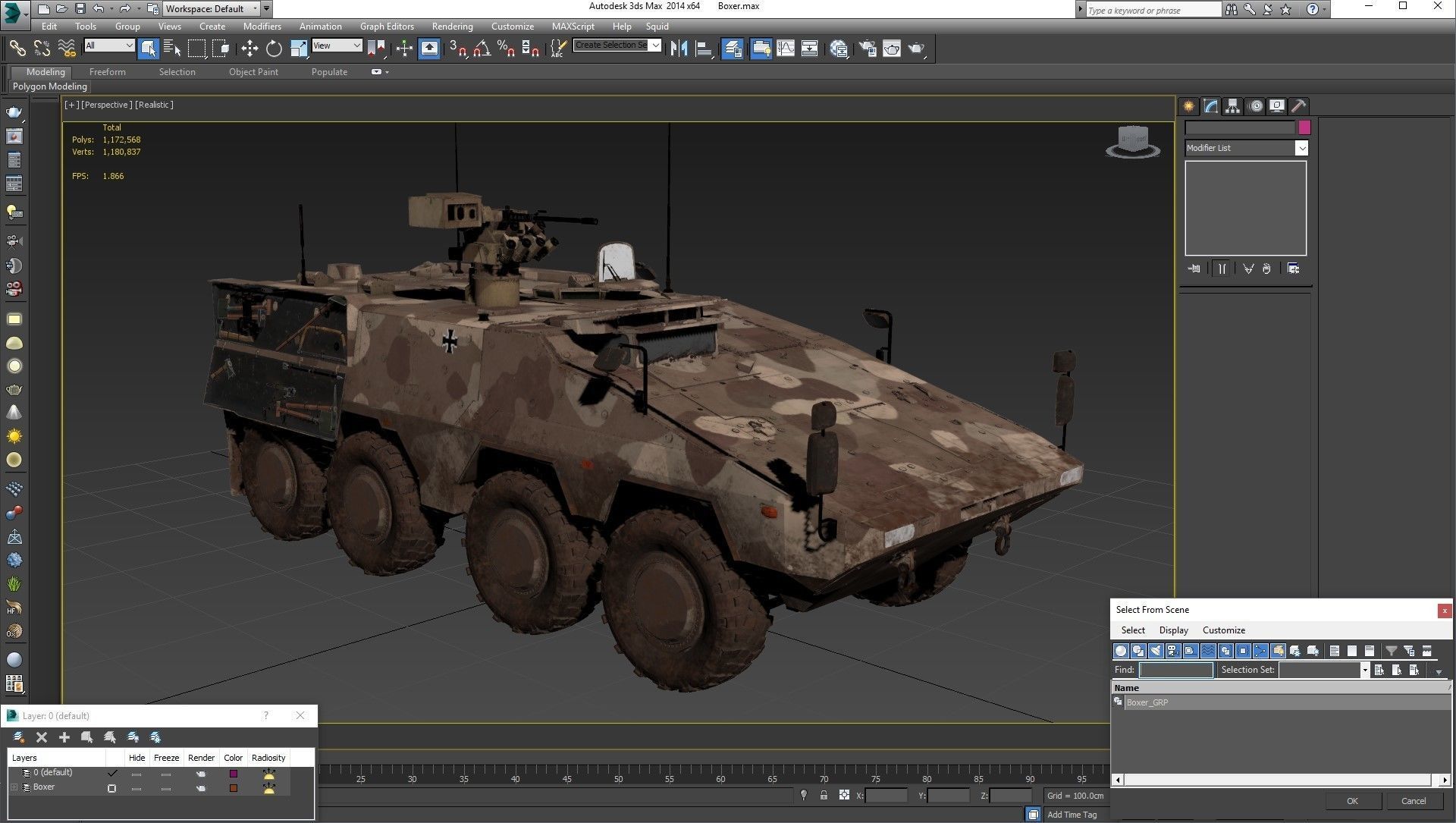Click OK in Select From Scene
The height and width of the screenshot is (823, 1456).
pos(1352,801)
